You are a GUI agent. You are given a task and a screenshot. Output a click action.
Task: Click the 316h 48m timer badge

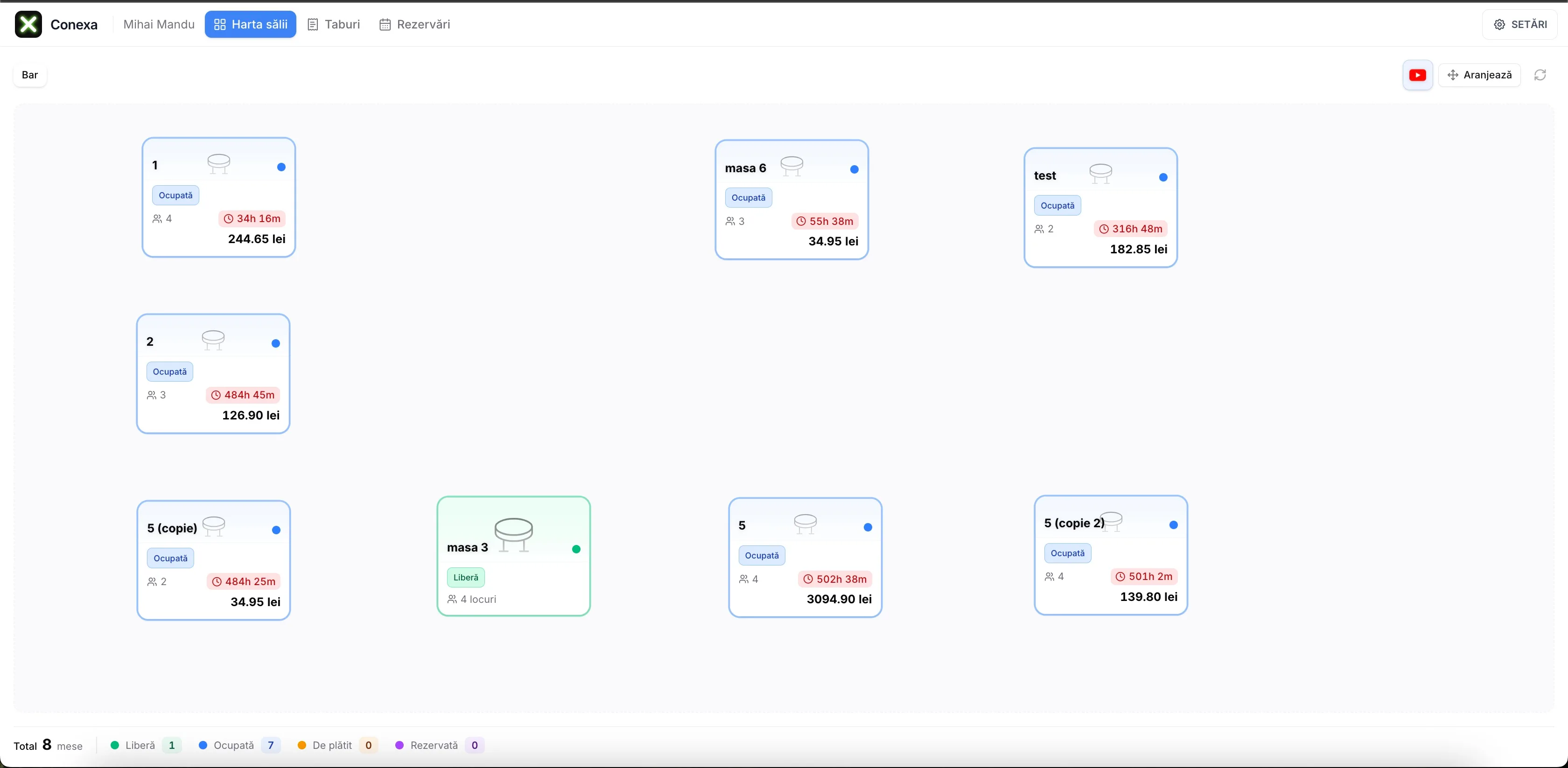[1130, 229]
